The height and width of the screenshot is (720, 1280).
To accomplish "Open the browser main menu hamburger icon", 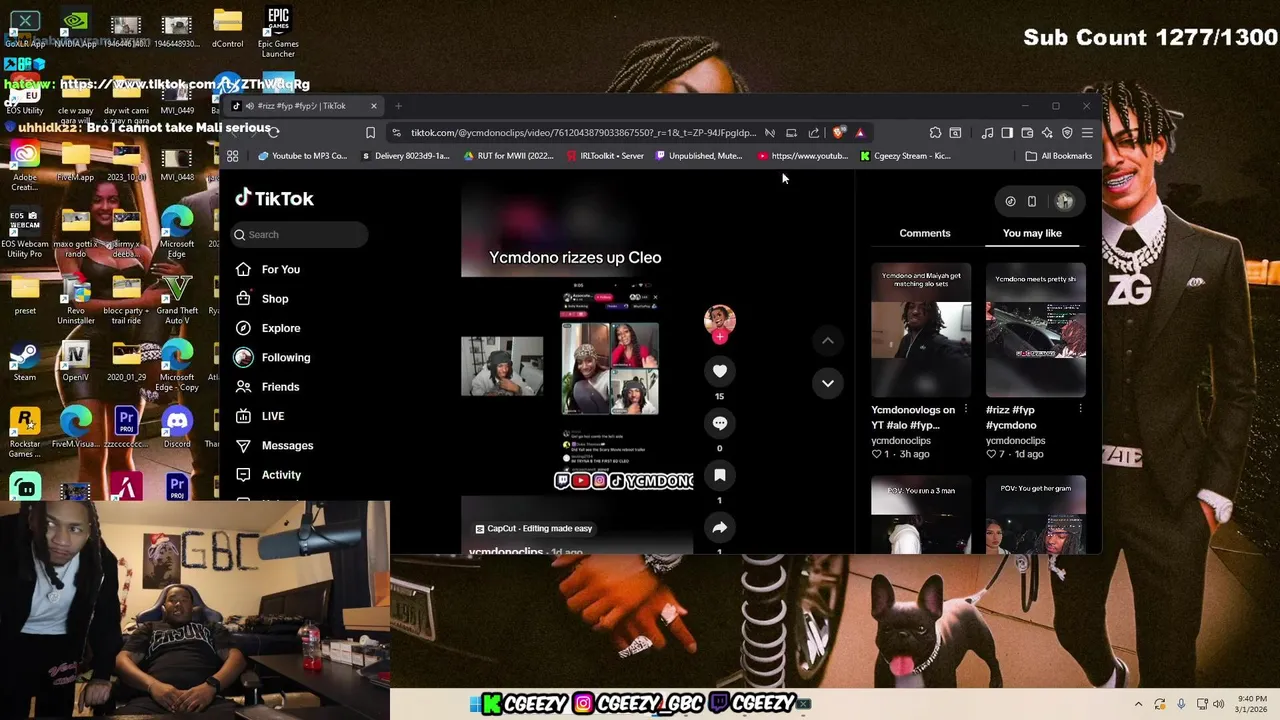I will pyautogui.click(x=1087, y=133).
